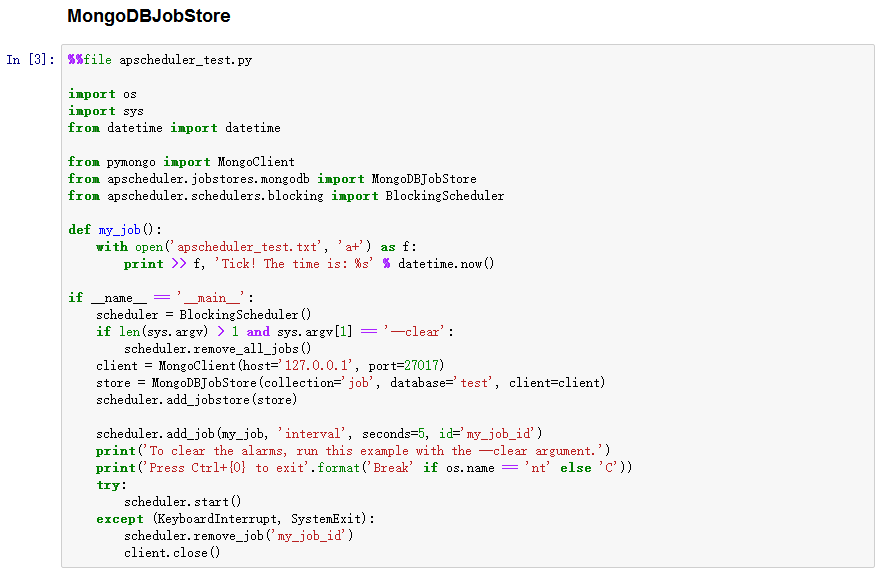
Task: Click the BlockingScheduler import line
Action: 286,196
